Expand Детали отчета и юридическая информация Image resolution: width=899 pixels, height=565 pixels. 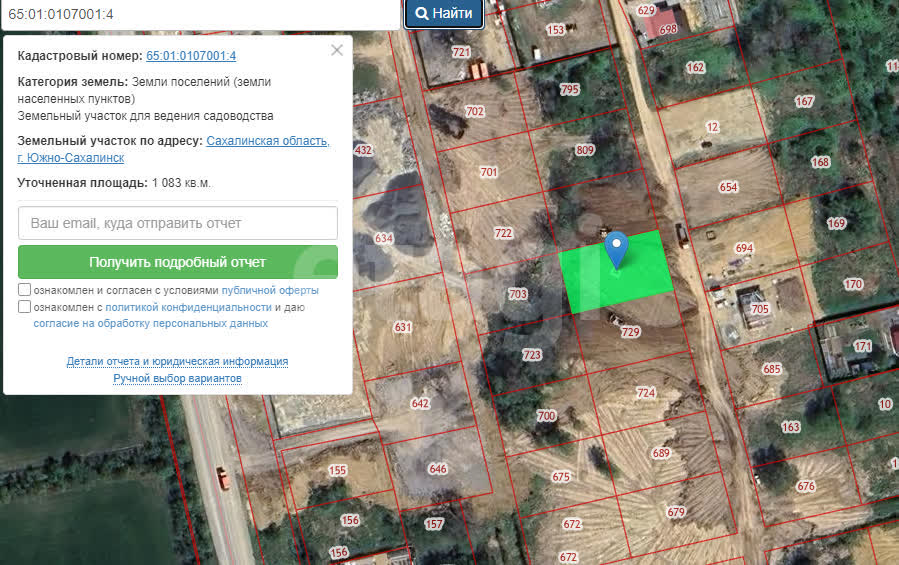click(177, 361)
